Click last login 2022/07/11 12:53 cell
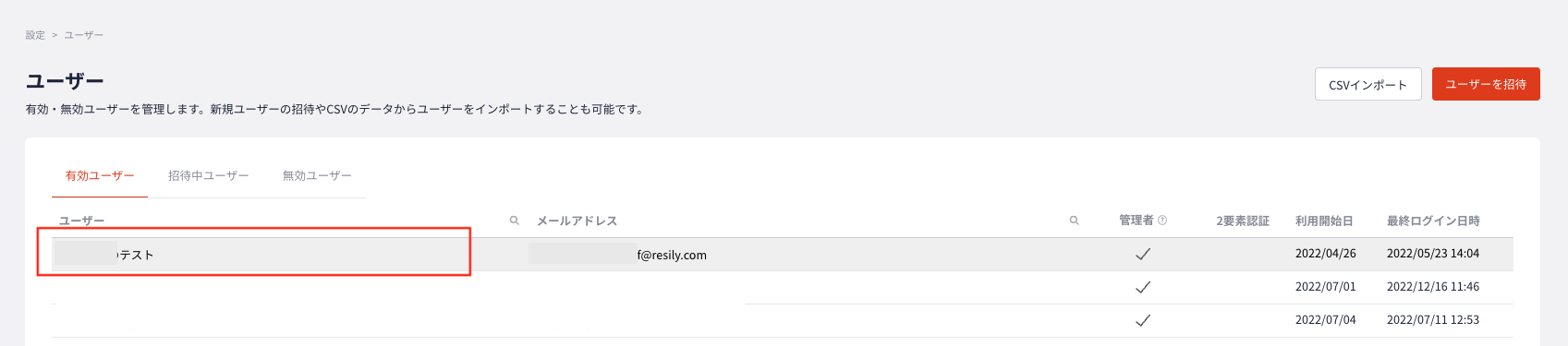Image resolution: width=1568 pixels, height=346 pixels. point(1433,320)
